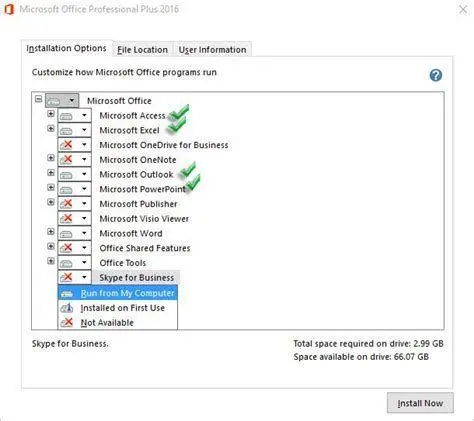This screenshot has height=421, width=474.
Task: Open install-state dropdown for Microsoft OneNote
Action: pyautogui.click(x=74, y=160)
